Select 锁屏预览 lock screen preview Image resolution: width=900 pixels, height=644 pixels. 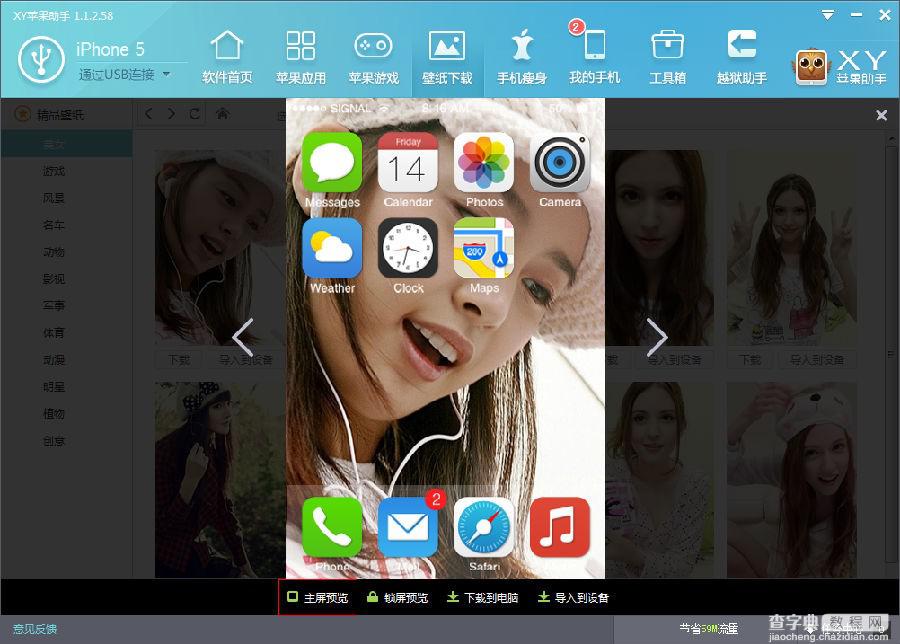click(x=397, y=598)
